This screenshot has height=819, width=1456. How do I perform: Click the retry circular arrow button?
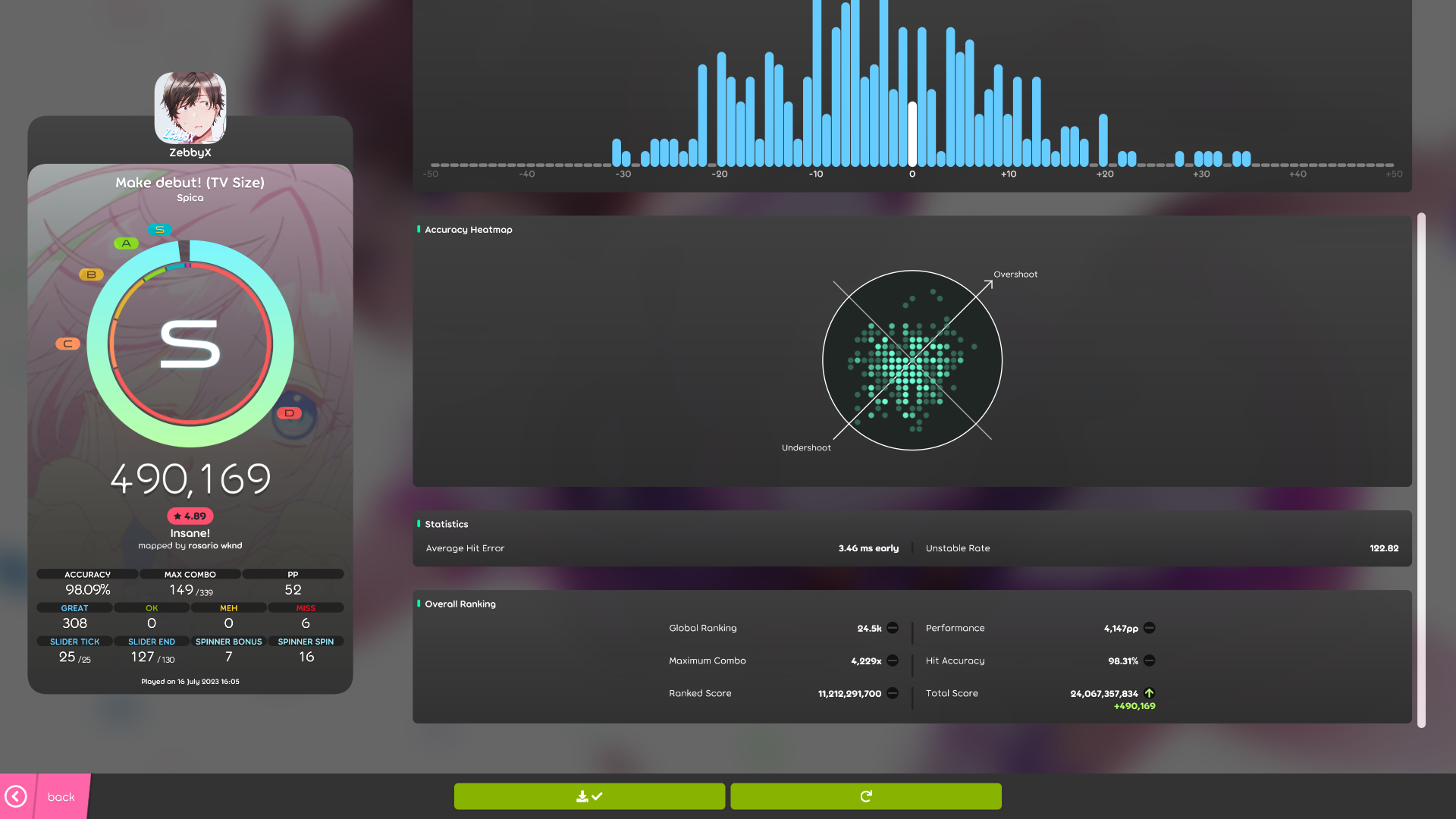865,796
